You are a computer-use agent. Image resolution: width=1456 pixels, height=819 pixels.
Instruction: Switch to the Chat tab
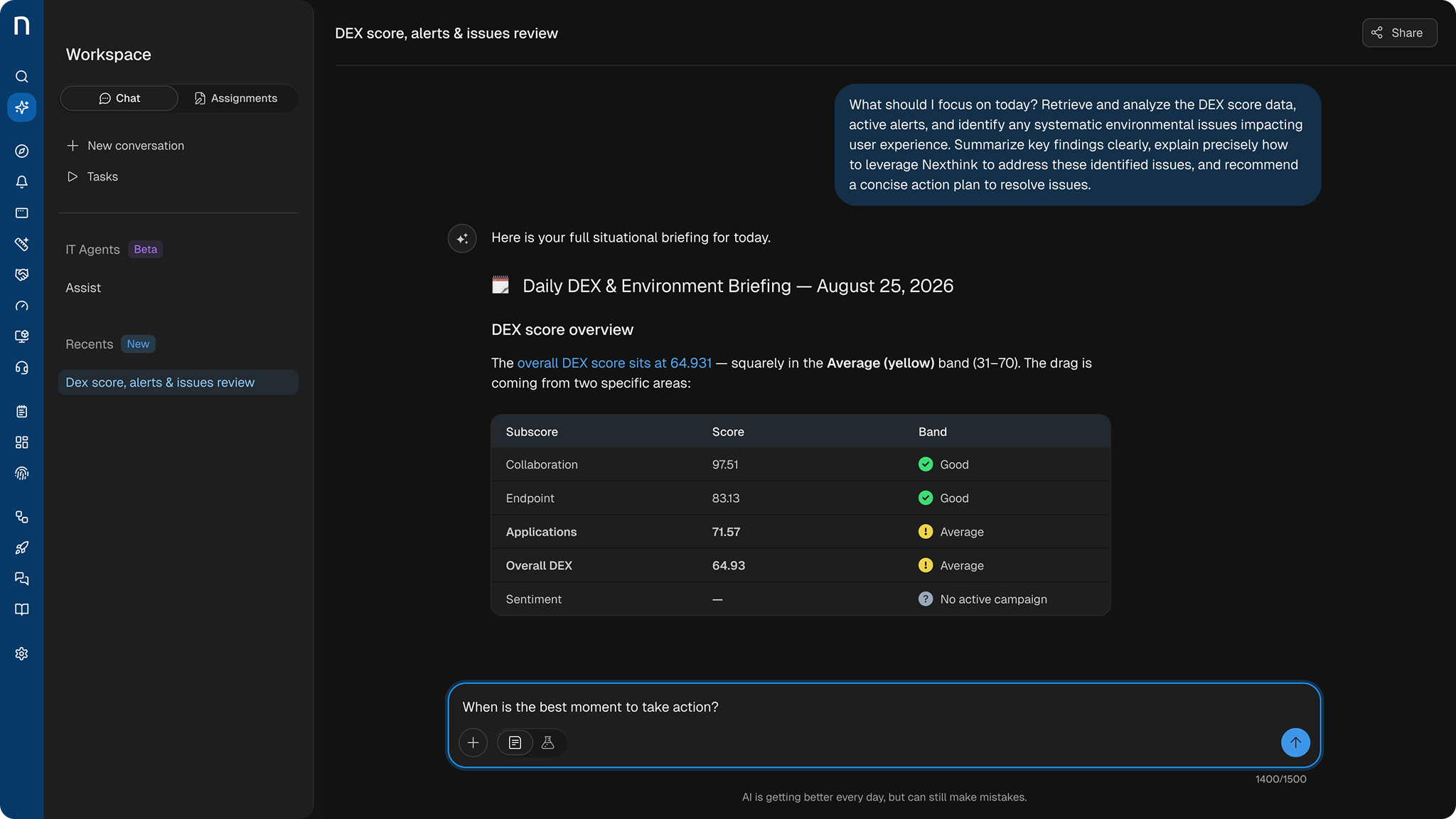(x=119, y=98)
